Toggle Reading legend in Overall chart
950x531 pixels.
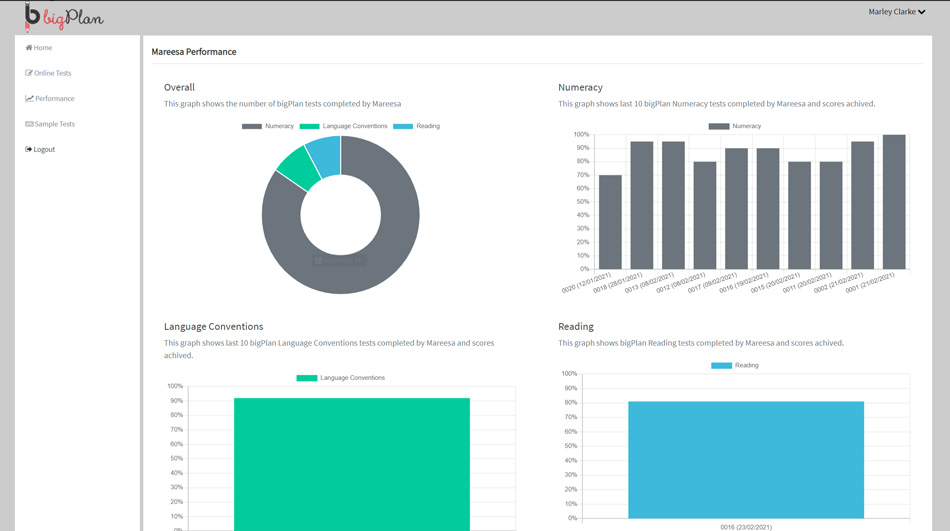pos(417,126)
